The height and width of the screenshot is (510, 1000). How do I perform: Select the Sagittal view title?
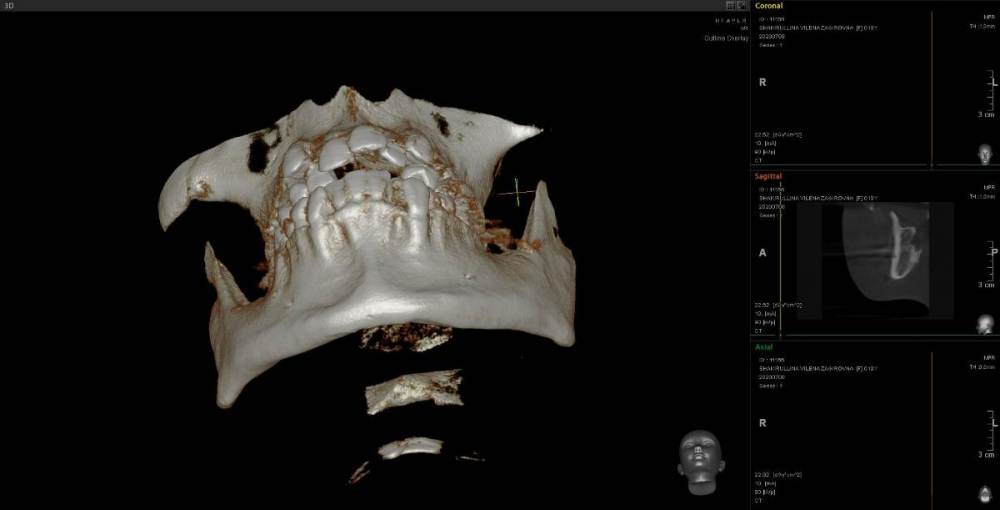[x=769, y=176]
